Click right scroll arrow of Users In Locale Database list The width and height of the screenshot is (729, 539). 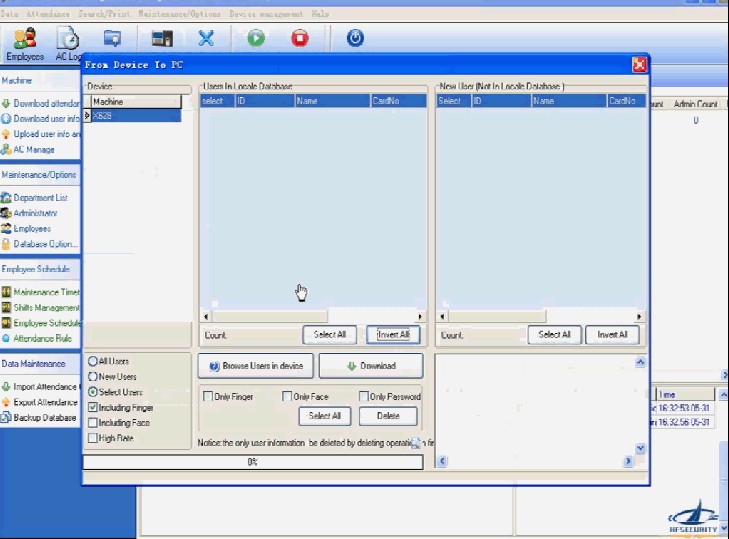pos(420,317)
